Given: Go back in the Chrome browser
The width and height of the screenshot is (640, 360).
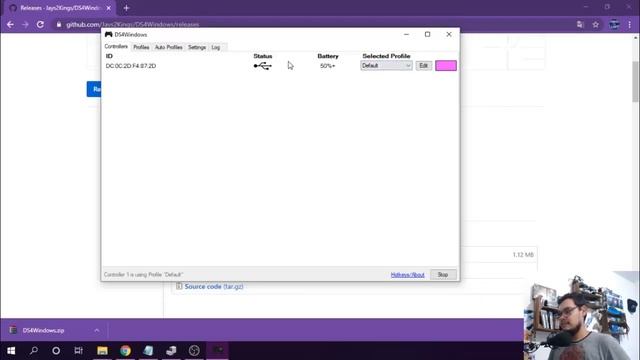Looking at the screenshot, I should pos(10,24).
